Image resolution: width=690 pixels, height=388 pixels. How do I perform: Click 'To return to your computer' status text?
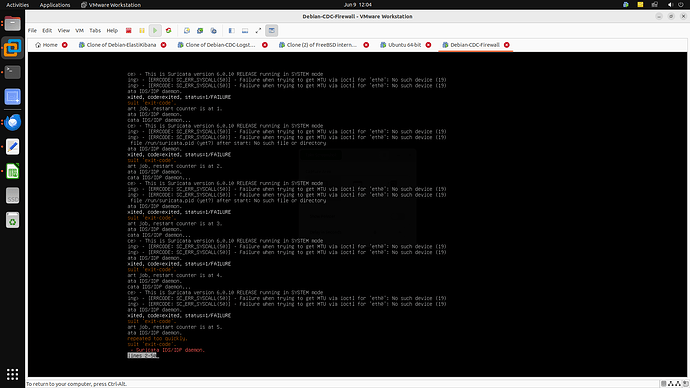click(x=77, y=384)
